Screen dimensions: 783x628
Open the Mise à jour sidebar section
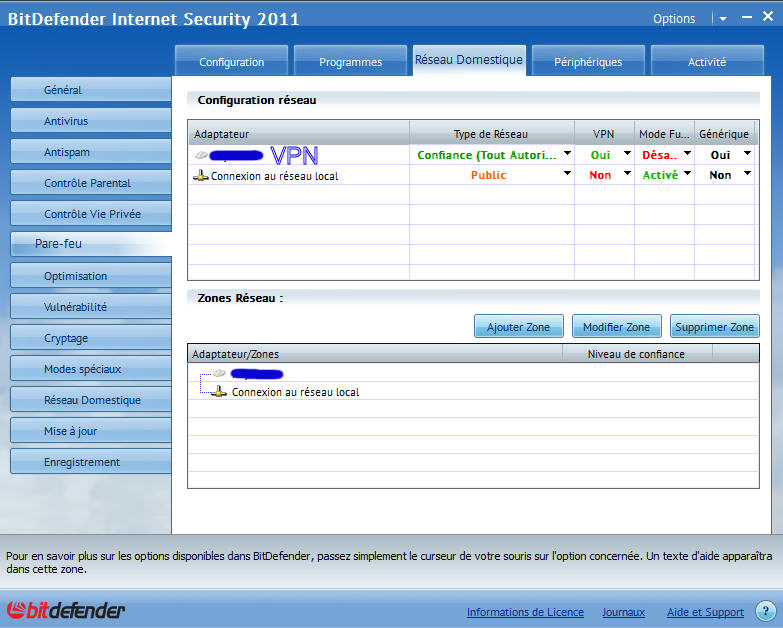(91, 430)
